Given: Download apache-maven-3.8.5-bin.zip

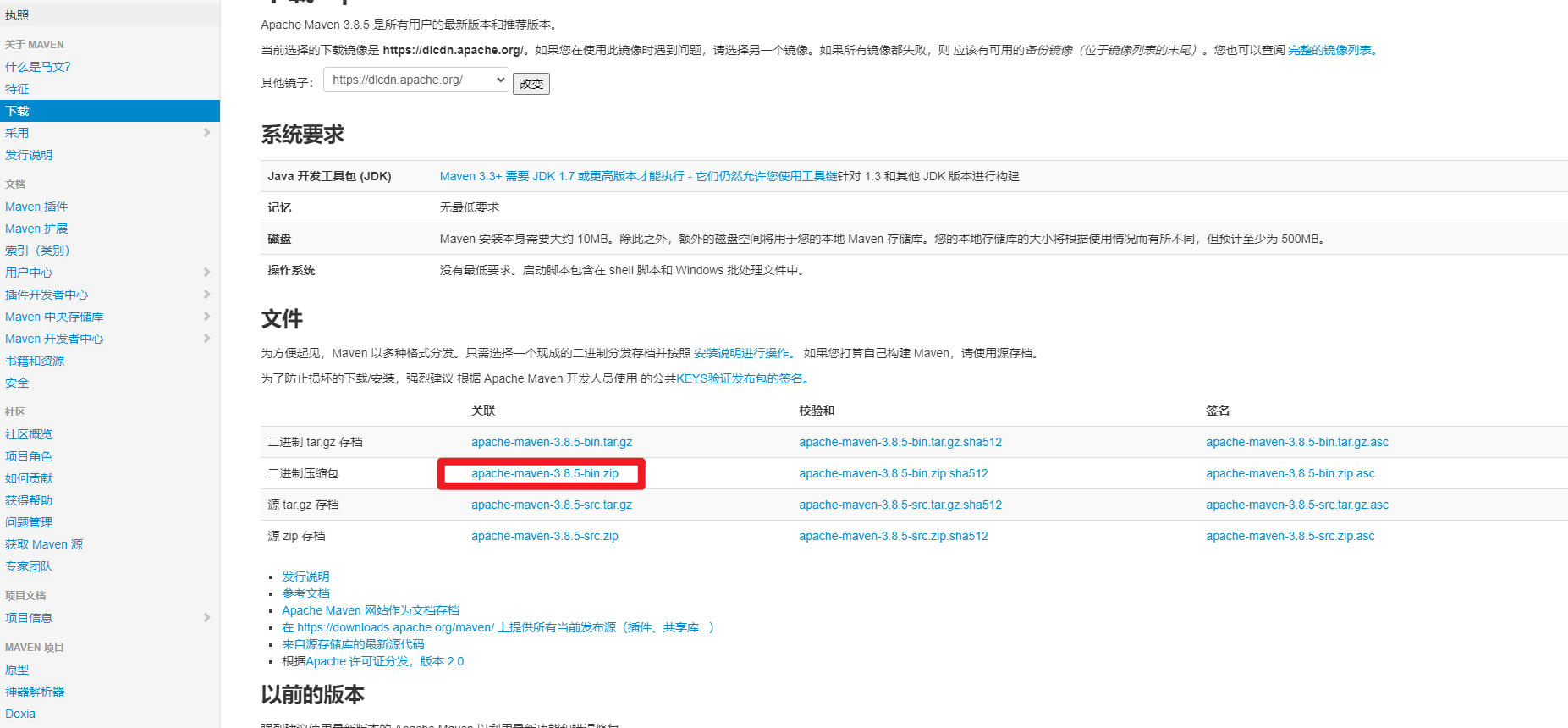Looking at the screenshot, I should pos(545,473).
